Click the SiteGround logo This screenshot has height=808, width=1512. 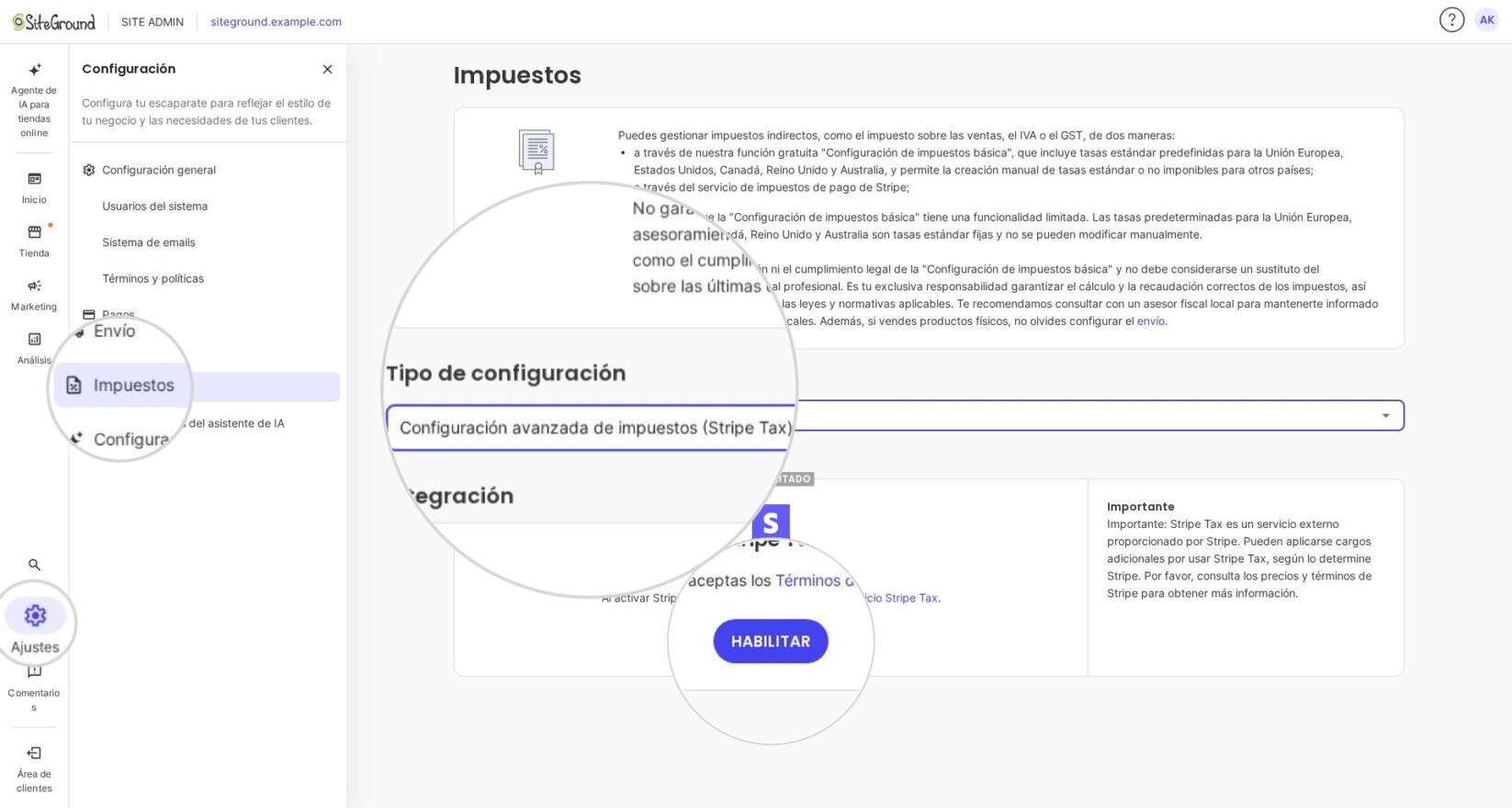[53, 22]
